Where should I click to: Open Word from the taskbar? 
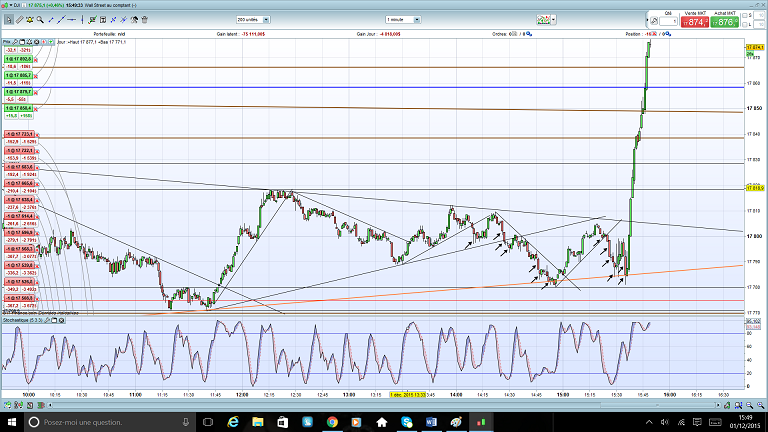(431, 422)
